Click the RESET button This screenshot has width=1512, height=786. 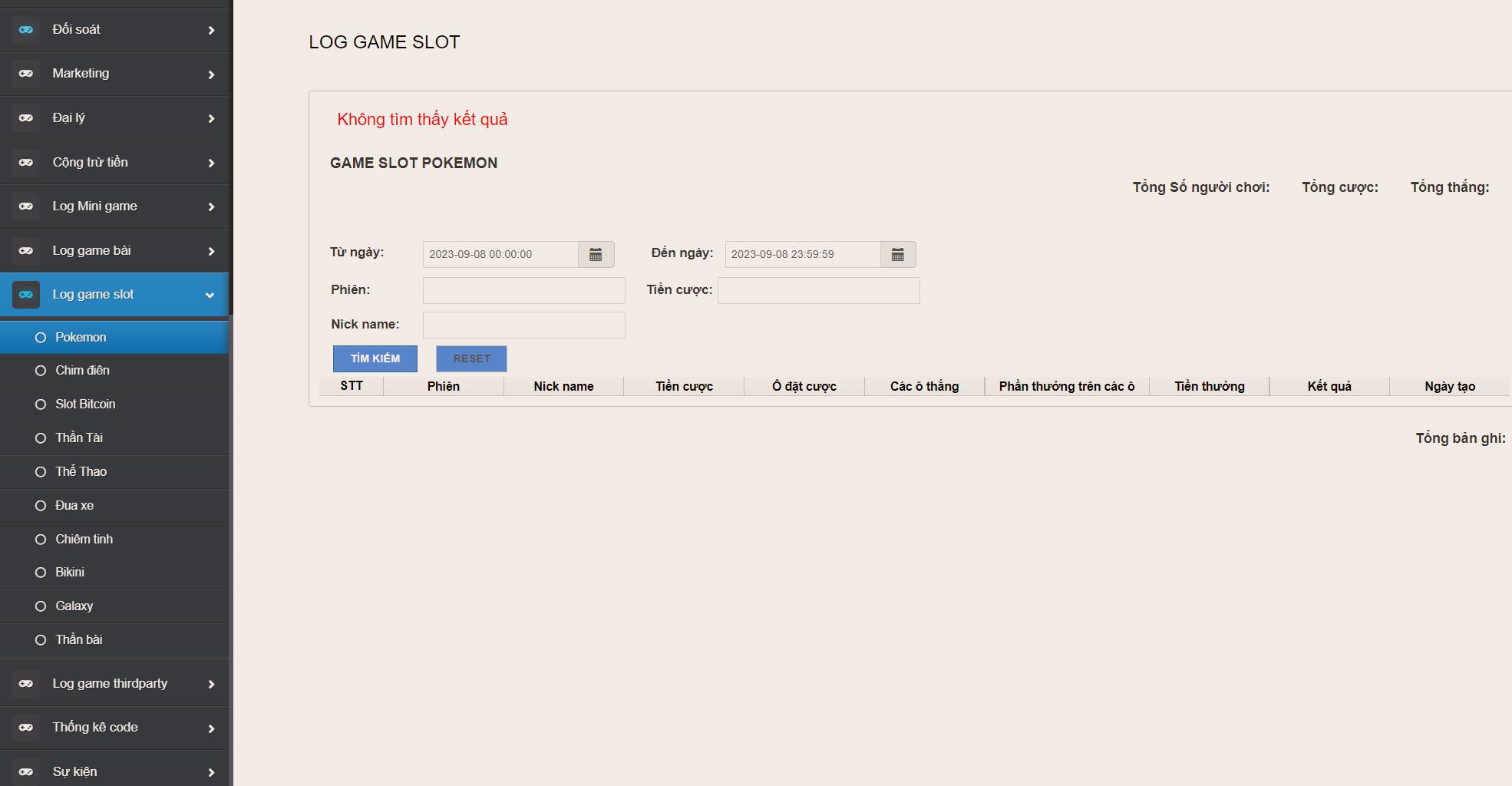point(471,358)
